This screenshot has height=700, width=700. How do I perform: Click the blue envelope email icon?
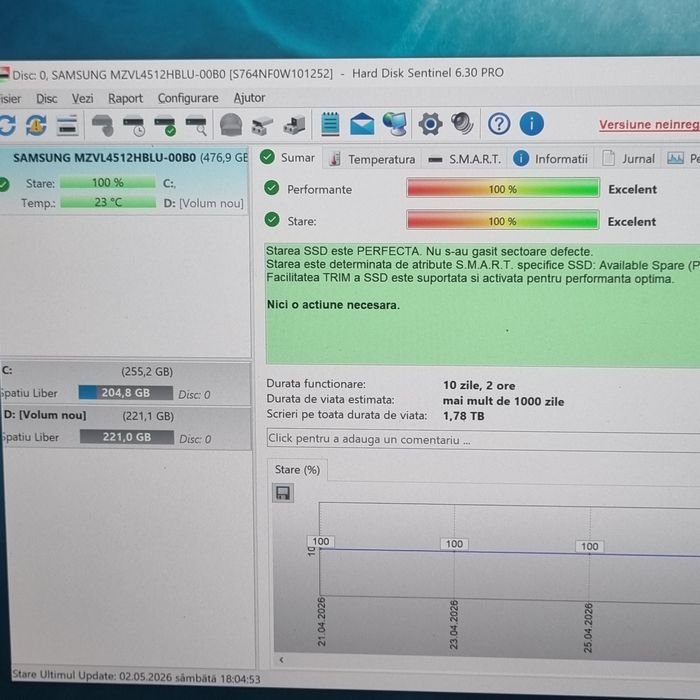362,124
